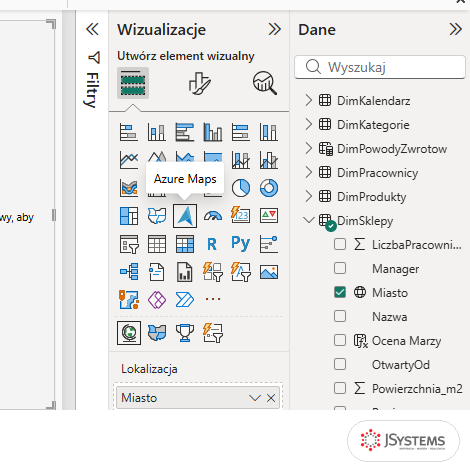This screenshot has width=470, height=472.
Task: Select the stacked bar chart visual
Action: click(129, 132)
